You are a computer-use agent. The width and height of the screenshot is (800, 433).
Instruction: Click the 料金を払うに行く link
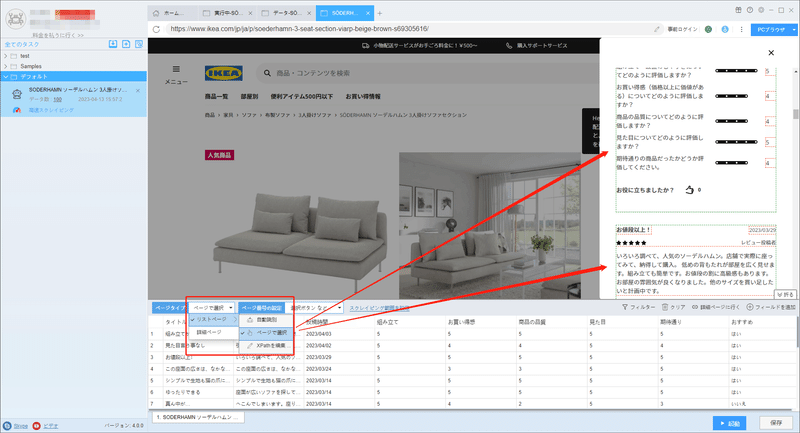[58, 35]
